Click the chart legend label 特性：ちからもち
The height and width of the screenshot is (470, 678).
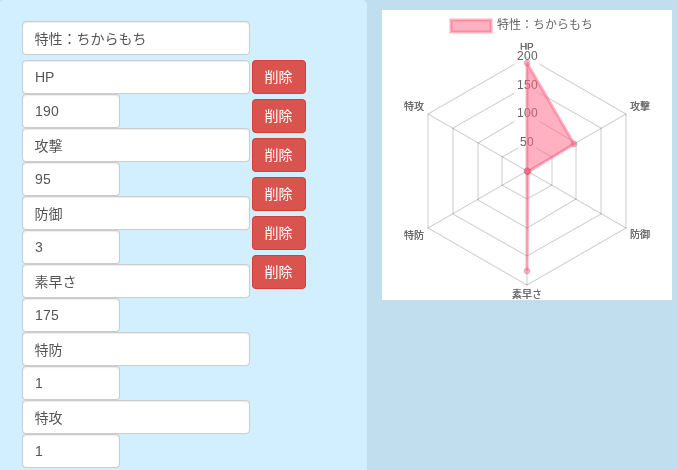coord(544,24)
